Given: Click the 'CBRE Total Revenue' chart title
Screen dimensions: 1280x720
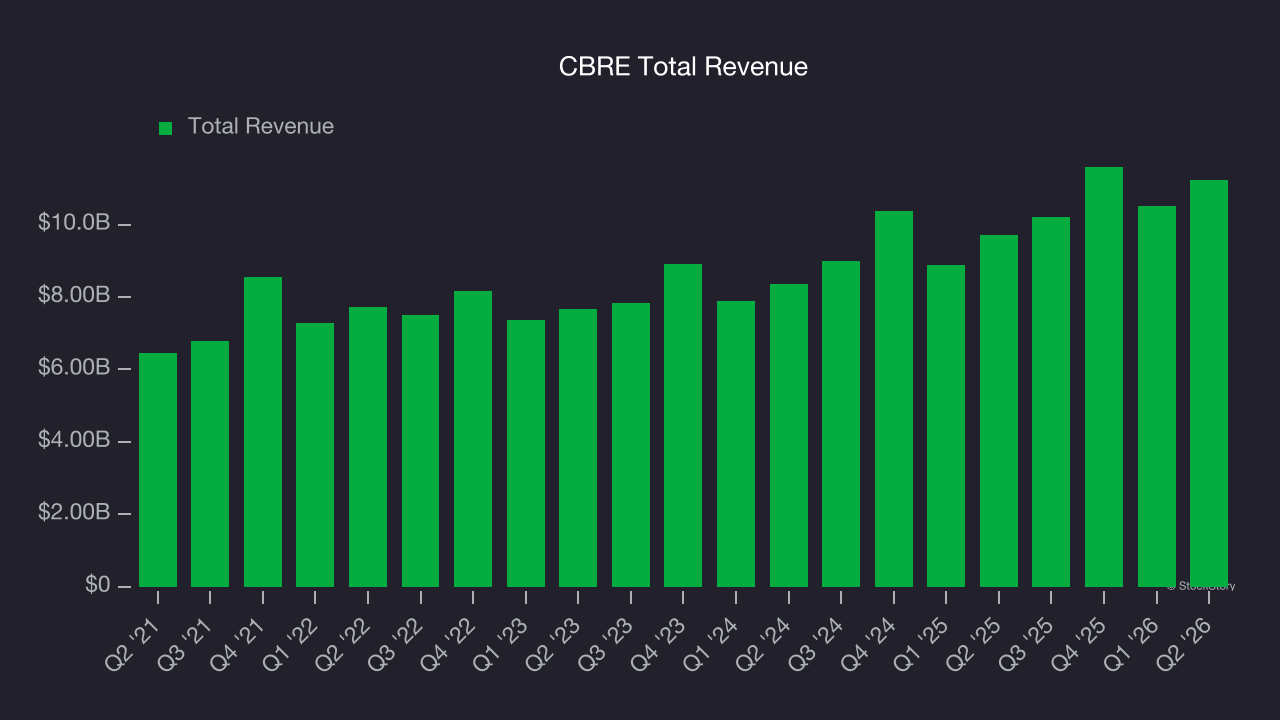Looking at the screenshot, I should coord(683,67).
